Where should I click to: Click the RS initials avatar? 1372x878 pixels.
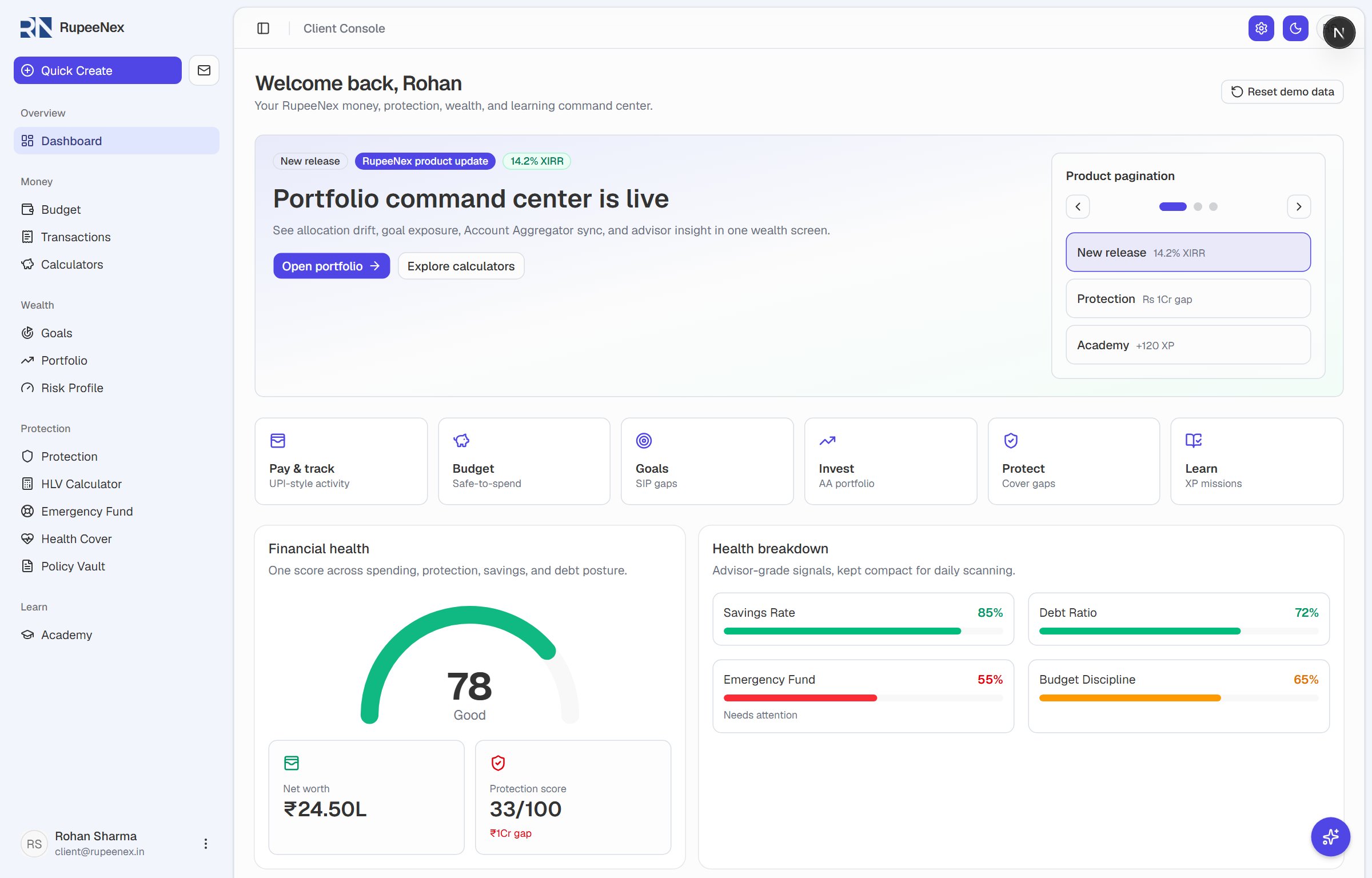click(34, 844)
